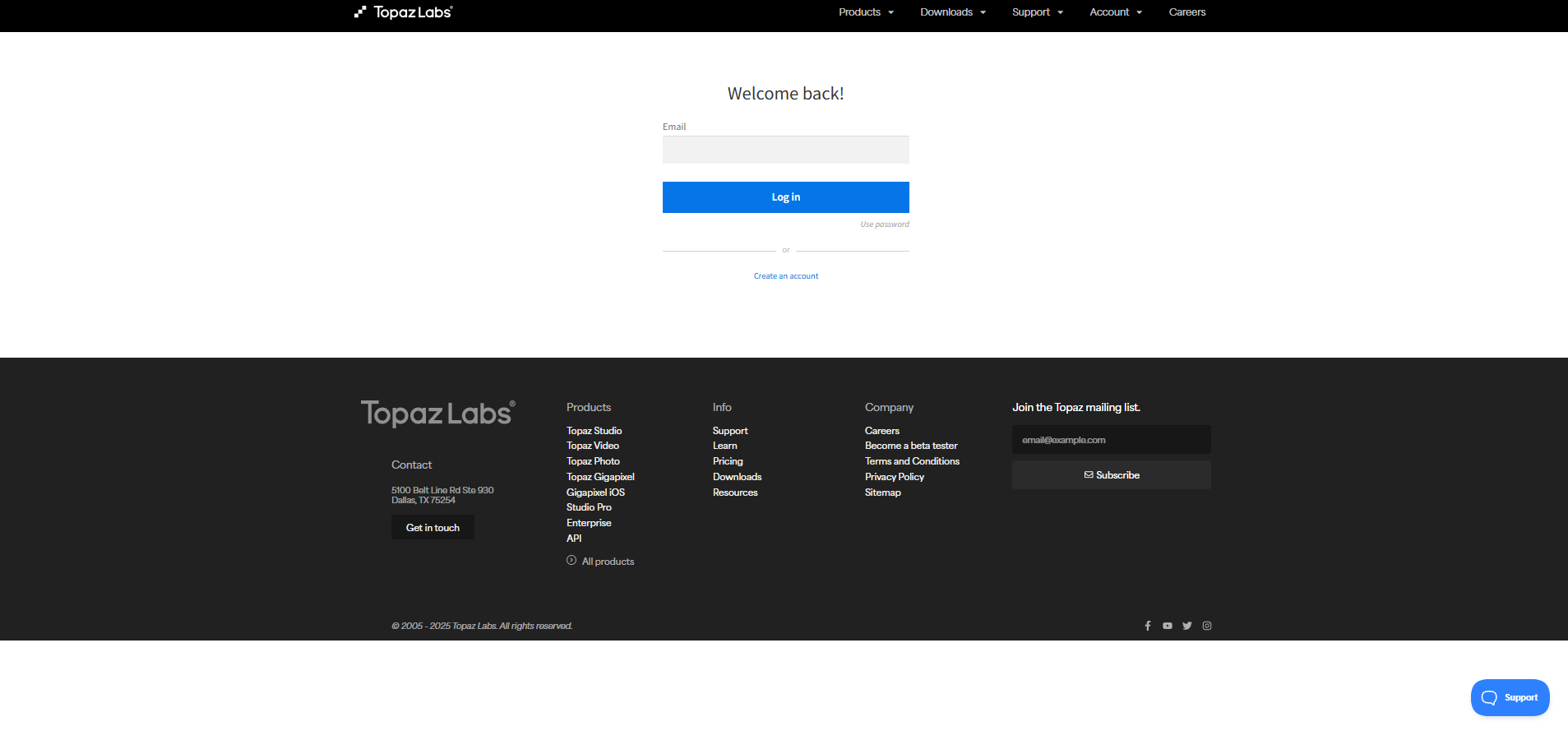Expand the Downloads dropdown menu
1568x740 pixels.
point(953,12)
